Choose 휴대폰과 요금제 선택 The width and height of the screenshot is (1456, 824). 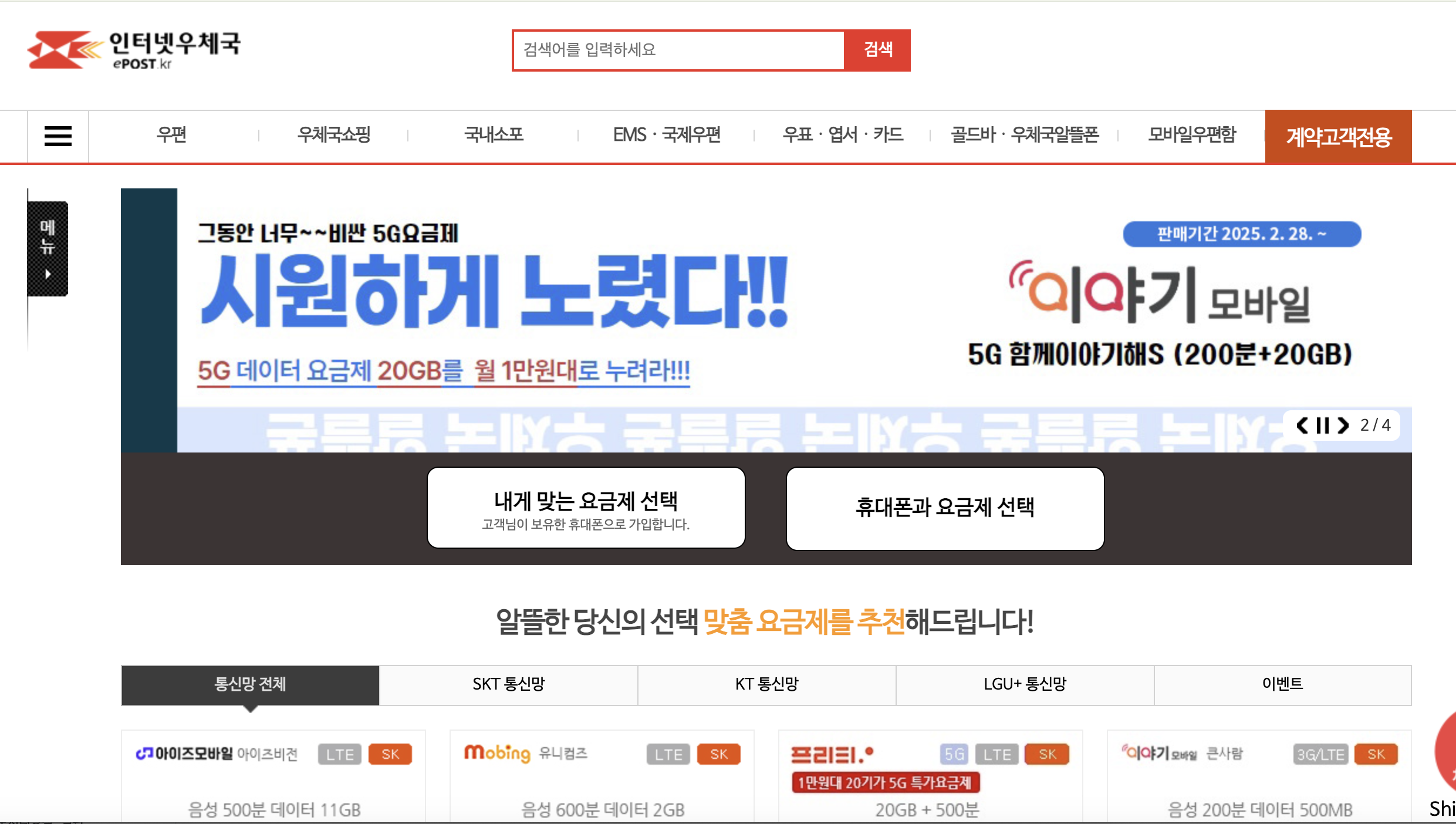point(945,508)
